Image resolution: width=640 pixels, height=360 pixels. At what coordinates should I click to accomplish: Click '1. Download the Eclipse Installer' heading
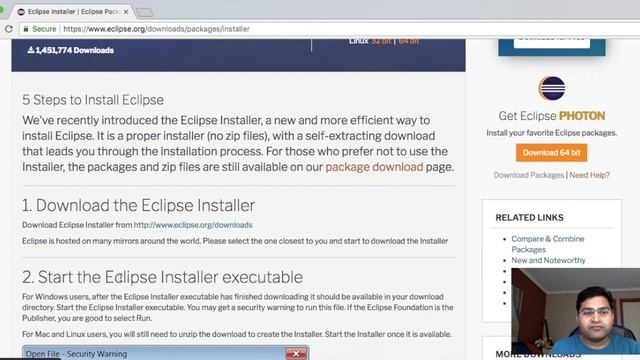click(x=138, y=205)
